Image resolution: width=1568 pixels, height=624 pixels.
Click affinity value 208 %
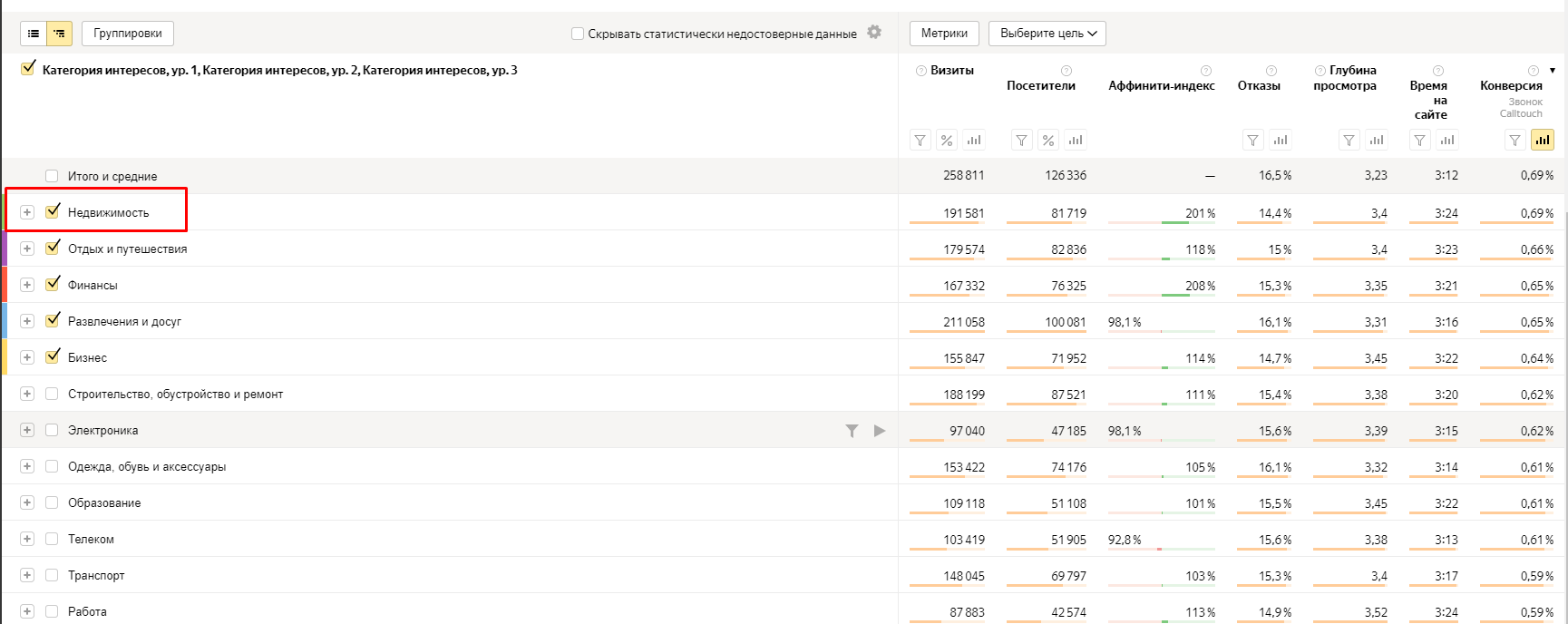pos(1201,286)
